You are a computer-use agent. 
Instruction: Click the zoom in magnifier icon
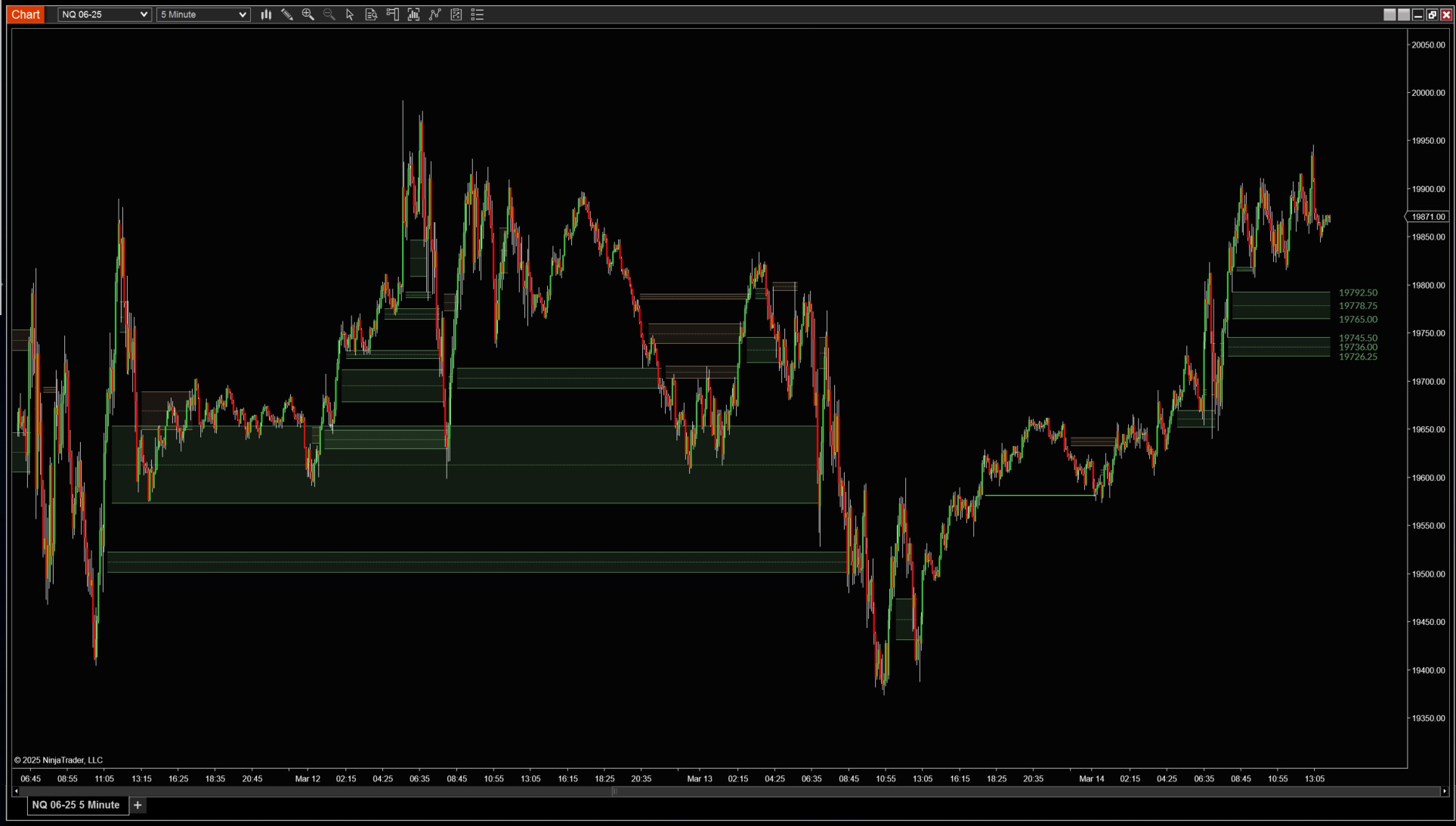(x=308, y=14)
